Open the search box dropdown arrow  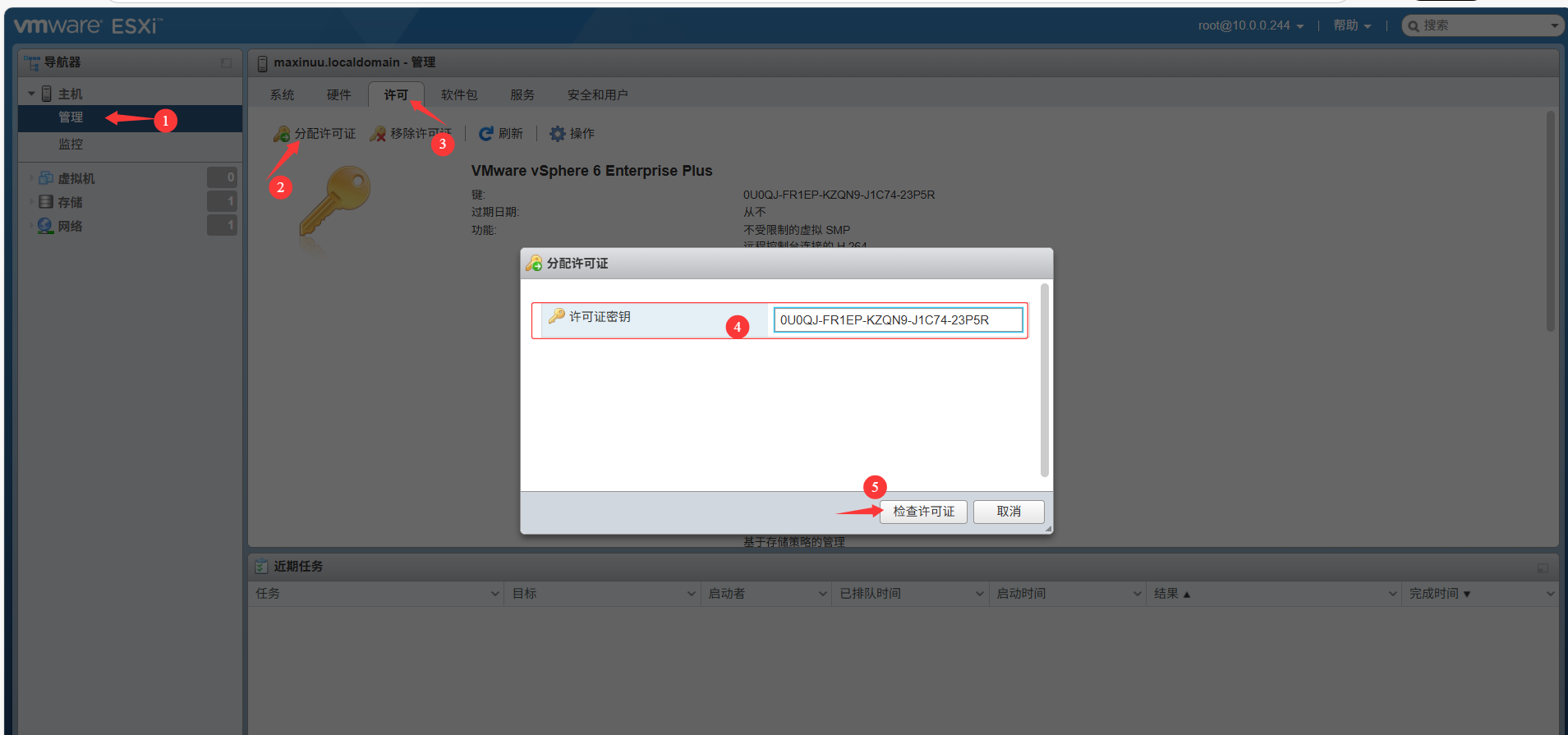click(1554, 26)
